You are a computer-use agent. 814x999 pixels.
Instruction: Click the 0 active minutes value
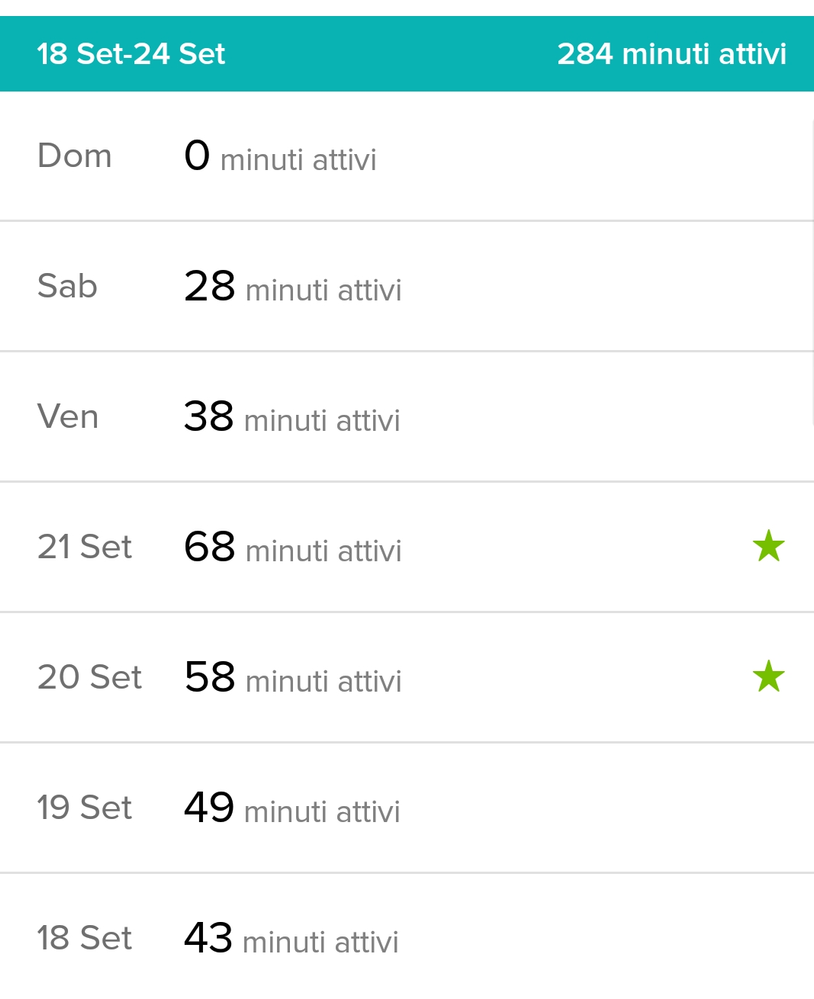tap(197, 156)
